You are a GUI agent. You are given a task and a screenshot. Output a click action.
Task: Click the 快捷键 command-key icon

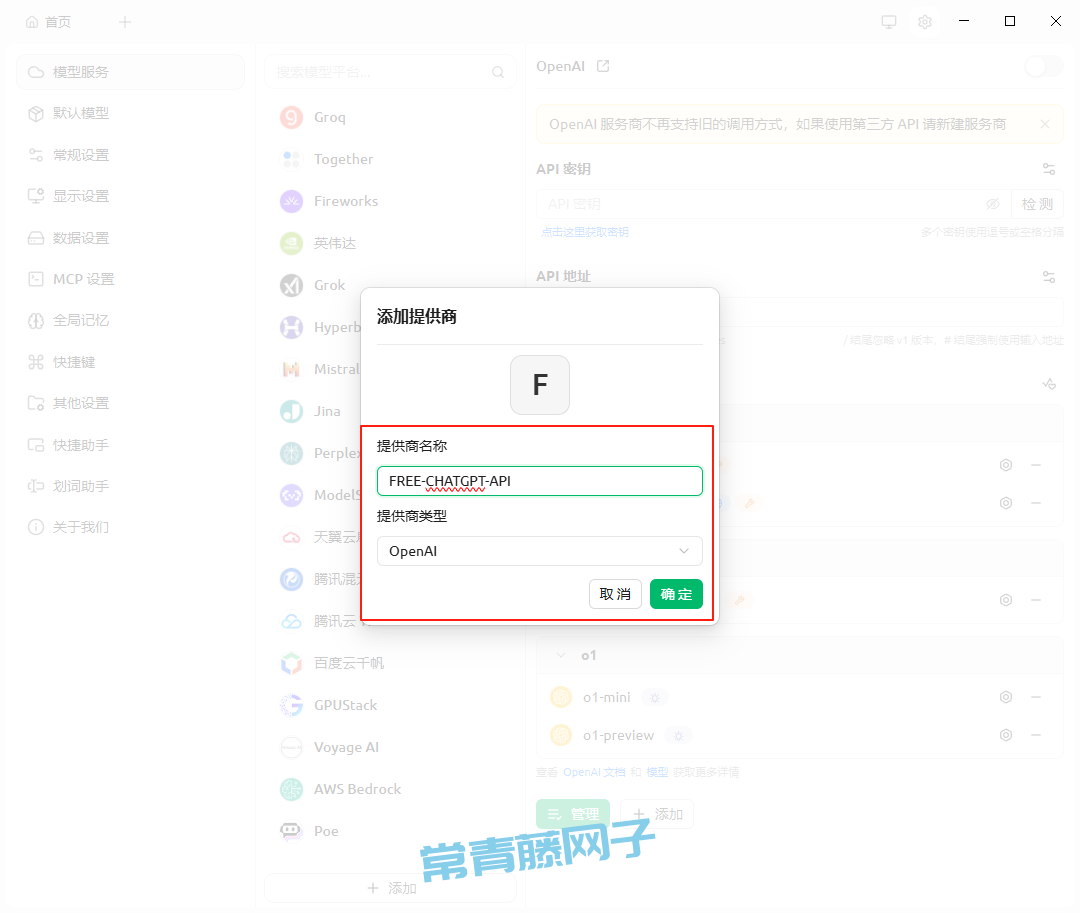[x=36, y=362]
